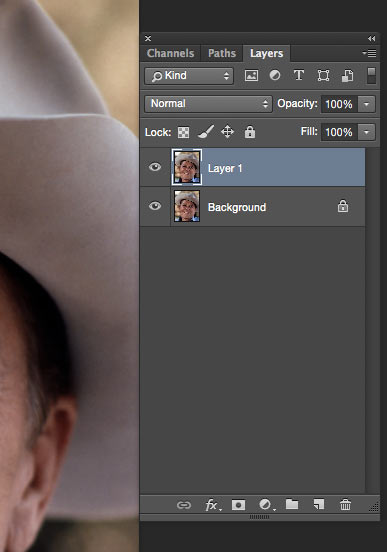
Task: Switch to the Paths tab
Action: [x=222, y=53]
